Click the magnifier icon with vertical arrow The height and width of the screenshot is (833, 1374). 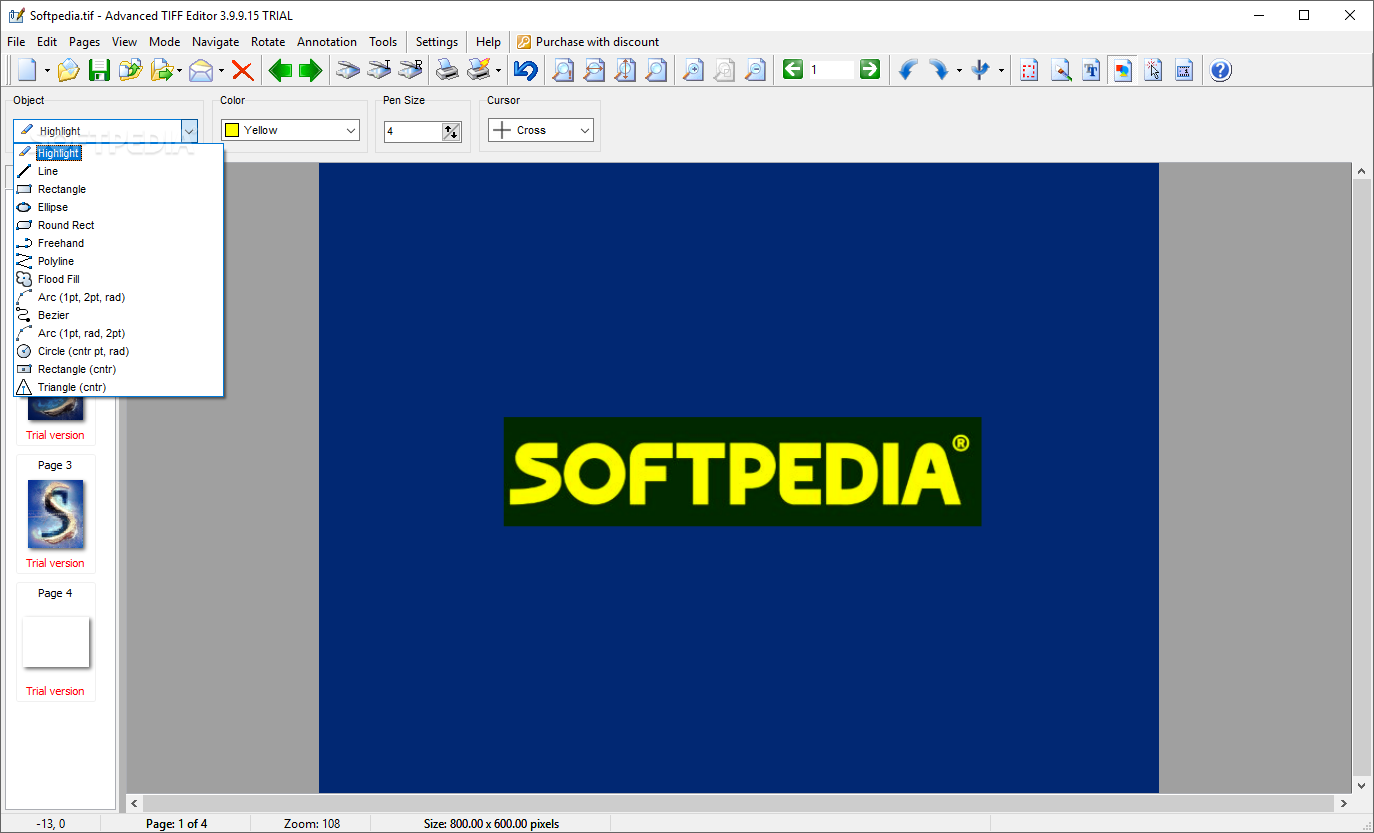[x=625, y=70]
